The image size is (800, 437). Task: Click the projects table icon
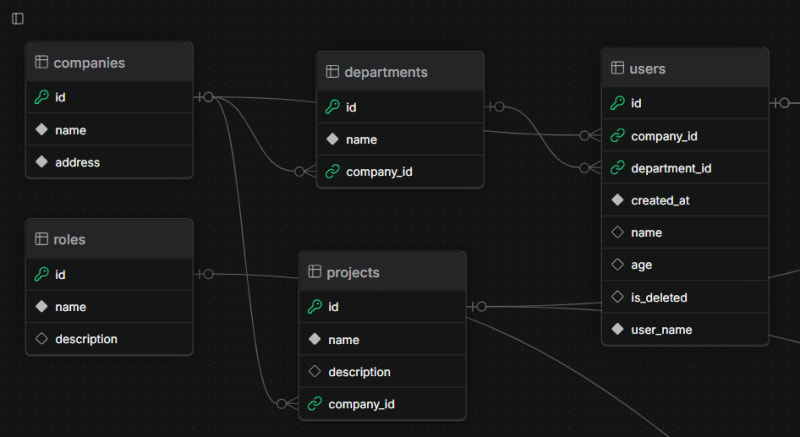point(315,272)
